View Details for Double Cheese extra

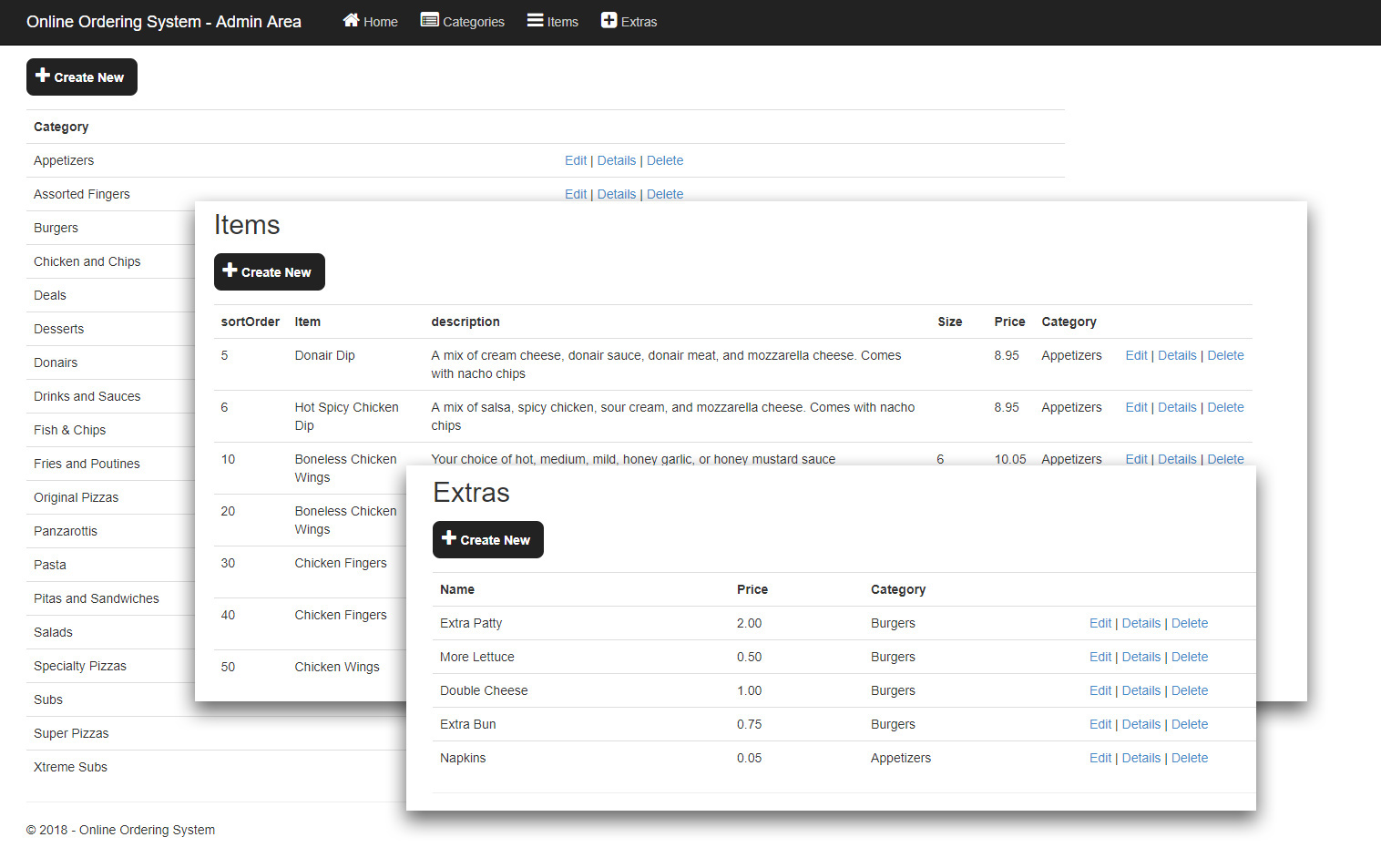click(x=1141, y=690)
